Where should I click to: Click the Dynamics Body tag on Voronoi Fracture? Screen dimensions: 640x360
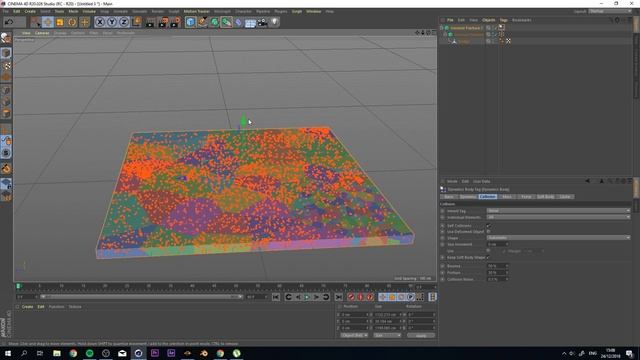coord(502,28)
